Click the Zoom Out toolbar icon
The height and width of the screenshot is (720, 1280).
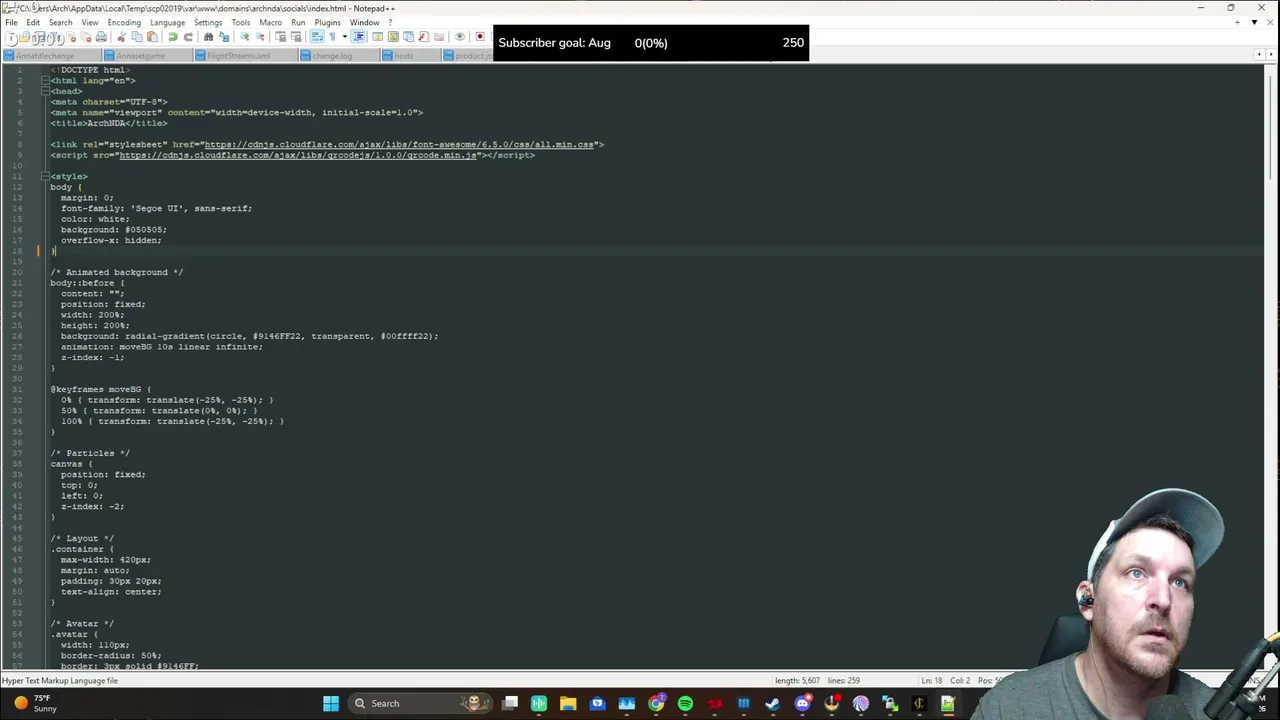260,38
